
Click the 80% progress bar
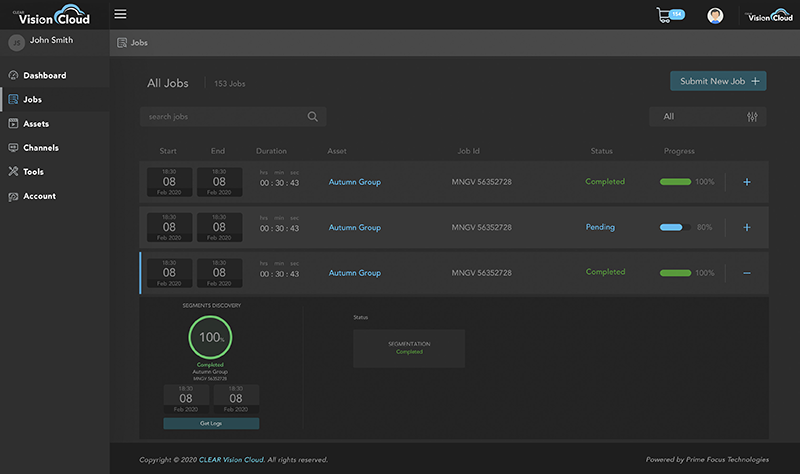point(675,227)
